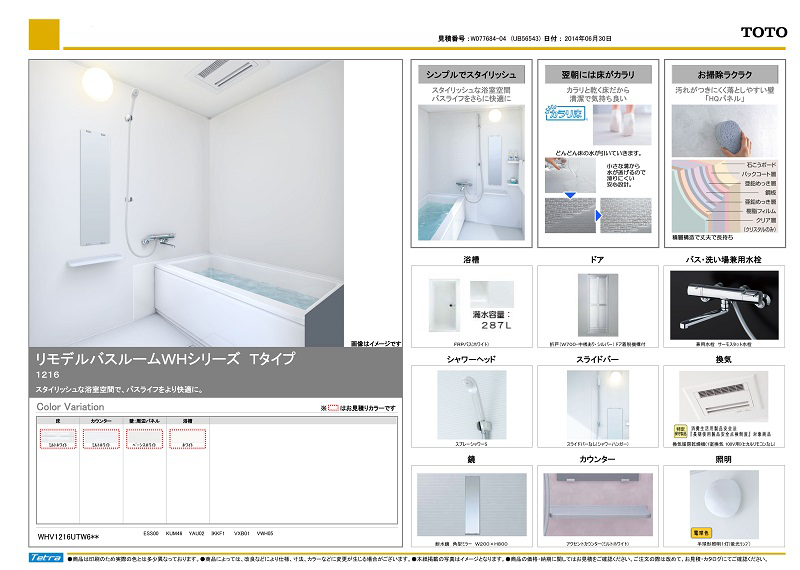Click the title リモデルバスルームWHシリーズ Tタイプ

(165, 359)
